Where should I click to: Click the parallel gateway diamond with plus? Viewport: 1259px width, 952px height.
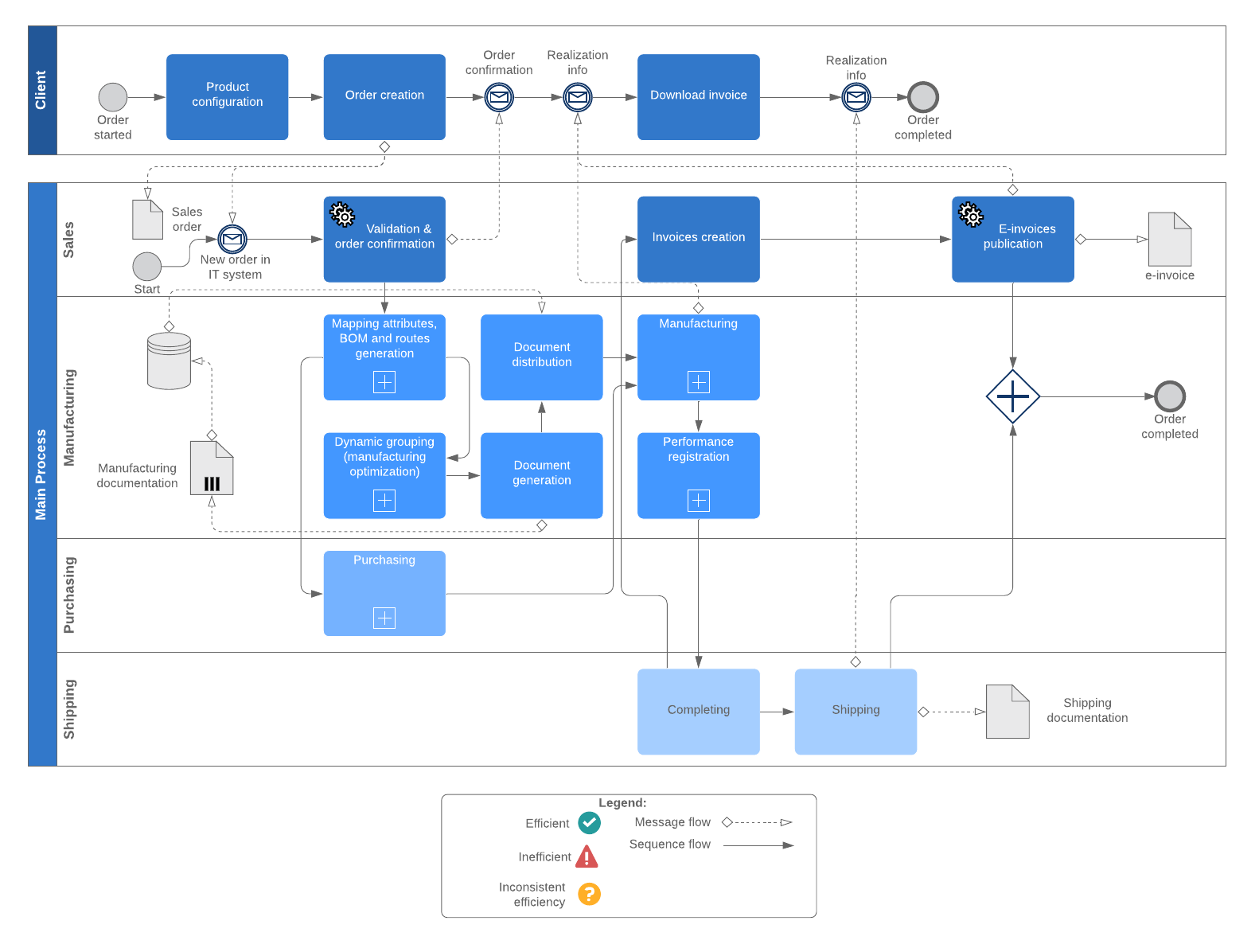click(x=1012, y=396)
